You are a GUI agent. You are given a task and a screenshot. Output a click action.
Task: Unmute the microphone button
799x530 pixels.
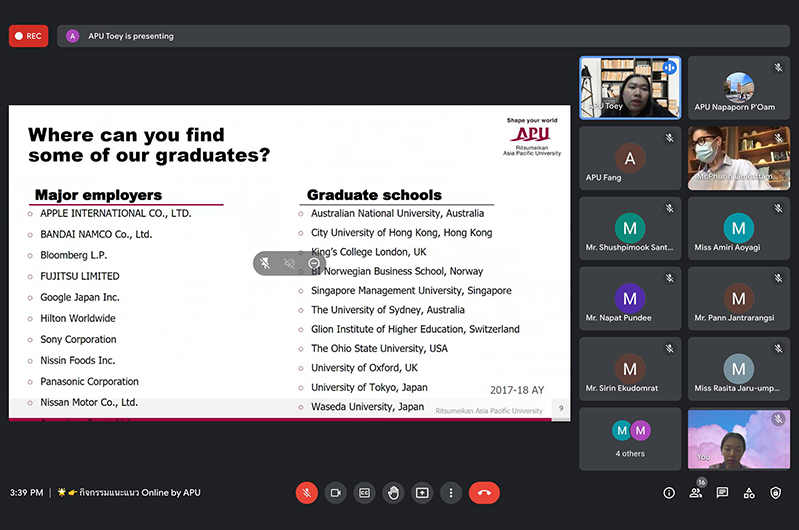click(307, 493)
